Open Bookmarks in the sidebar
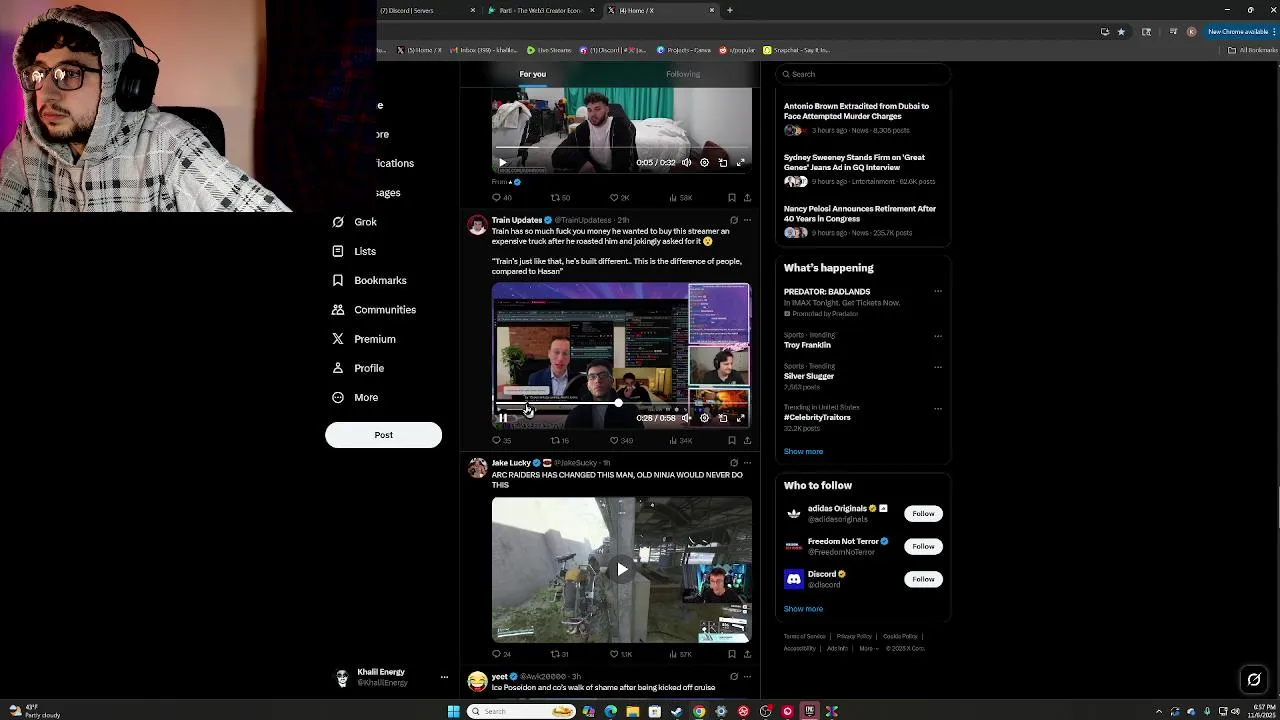The width and height of the screenshot is (1280, 720). click(x=369, y=280)
